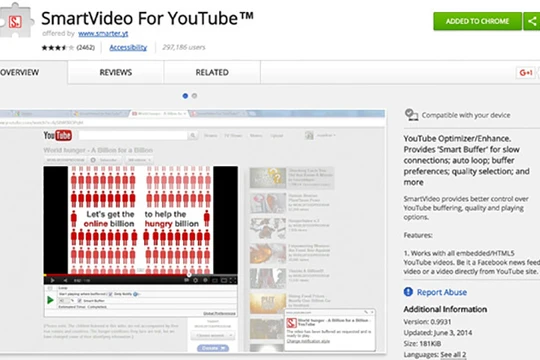The image size is (540, 360).
Task: Click the G+1 button
Action: pos(526,73)
